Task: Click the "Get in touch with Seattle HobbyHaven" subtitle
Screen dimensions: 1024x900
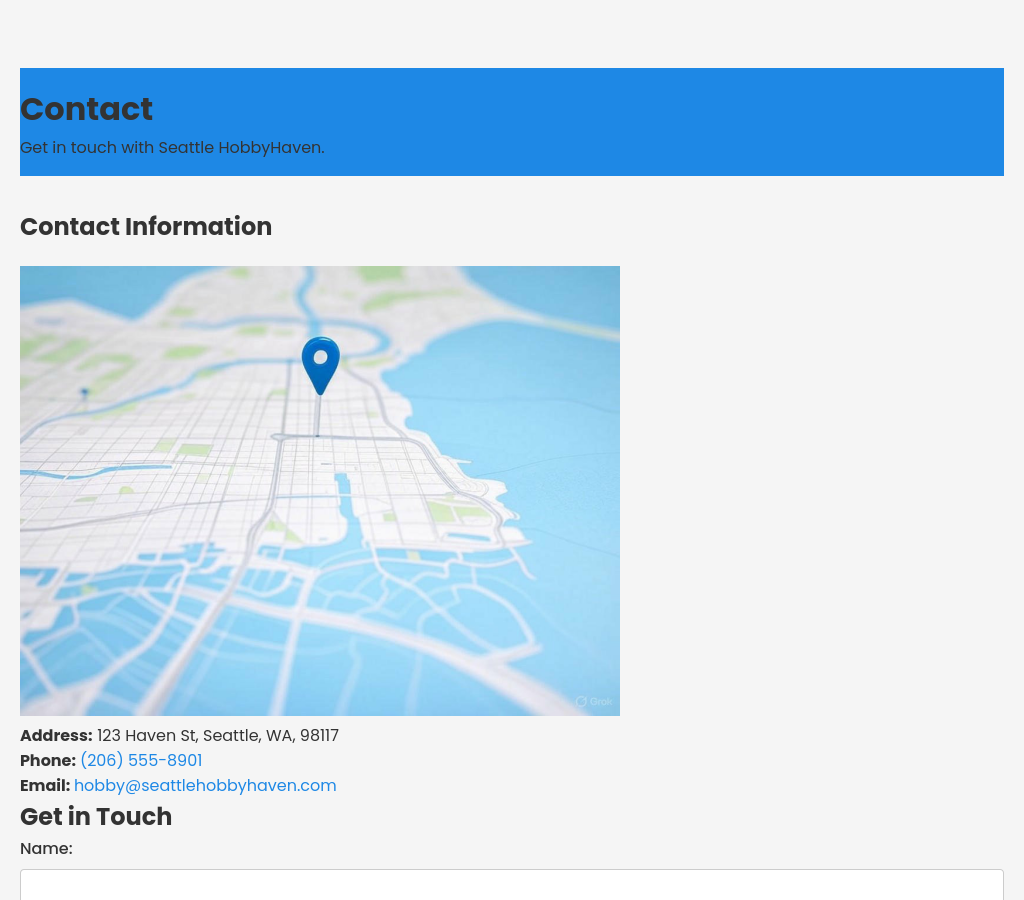Action: pos(172,148)
